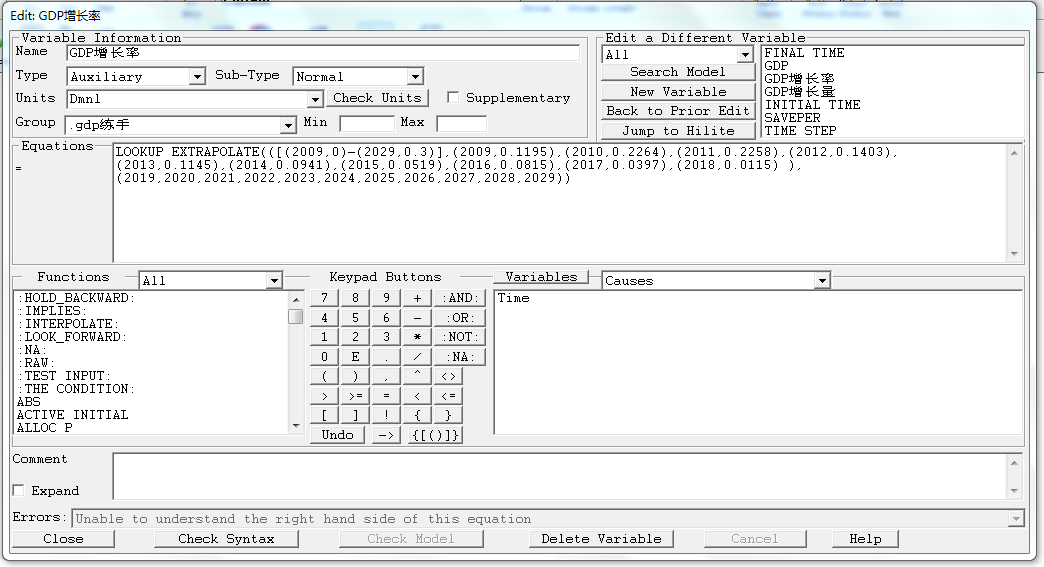Select TIME STEP in the variable list
The width and height of the screenshot is (1044, 567).
click(x=800, y=131)
